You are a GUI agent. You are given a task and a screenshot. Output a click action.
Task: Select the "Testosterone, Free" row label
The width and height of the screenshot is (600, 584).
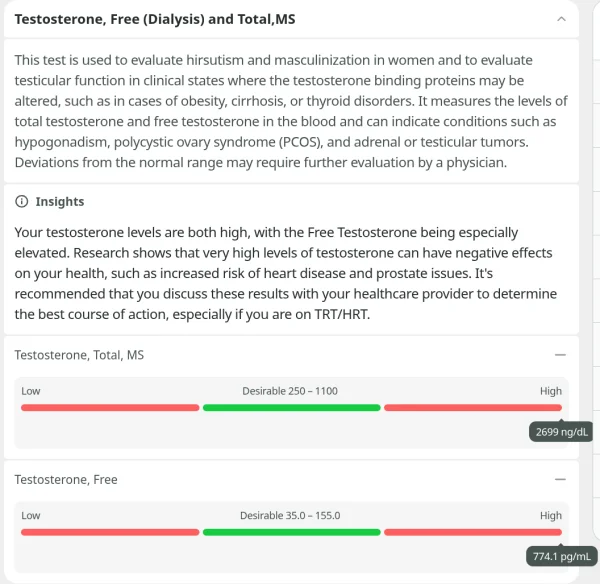click(x=66, y=480)
